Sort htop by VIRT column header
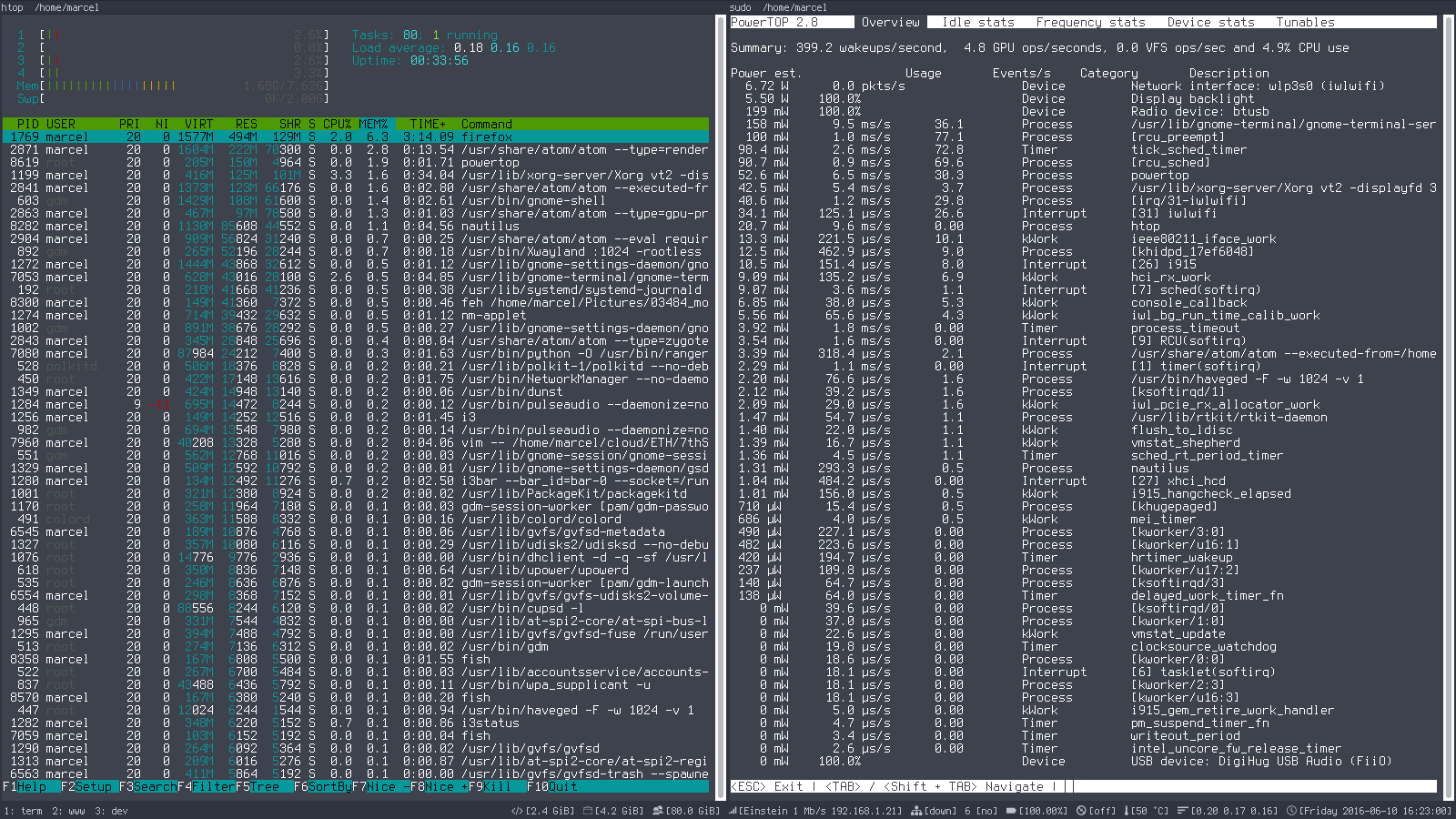1456x819 pixels. [199, 124]
